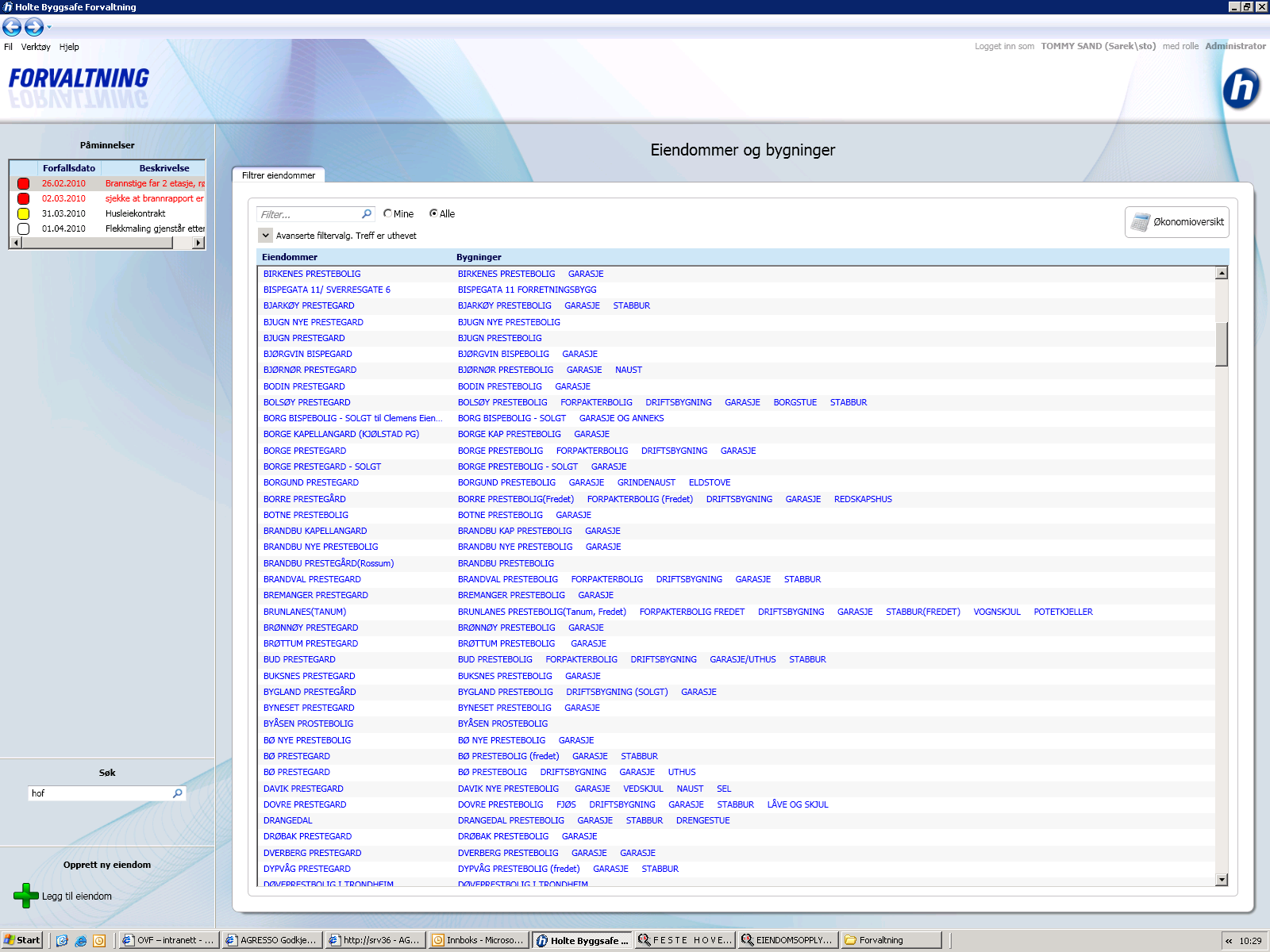Open the Hjelp menu

69,47
